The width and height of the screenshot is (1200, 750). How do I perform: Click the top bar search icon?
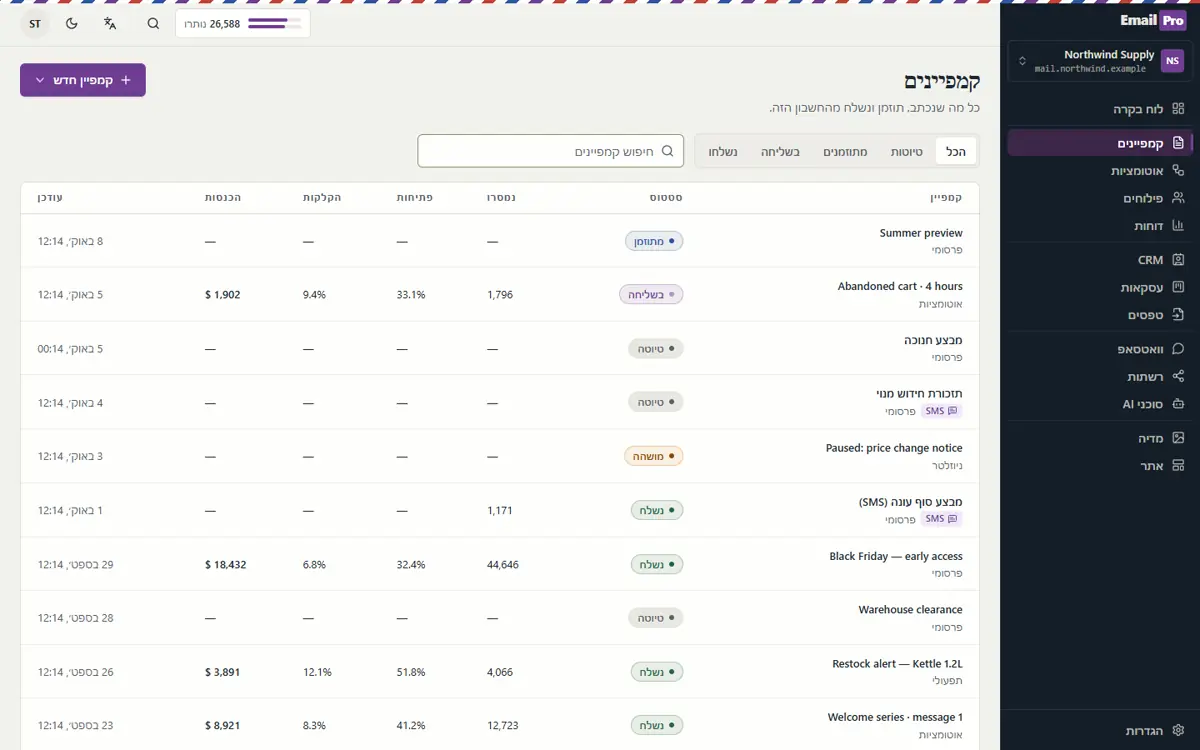pos(153,24)
